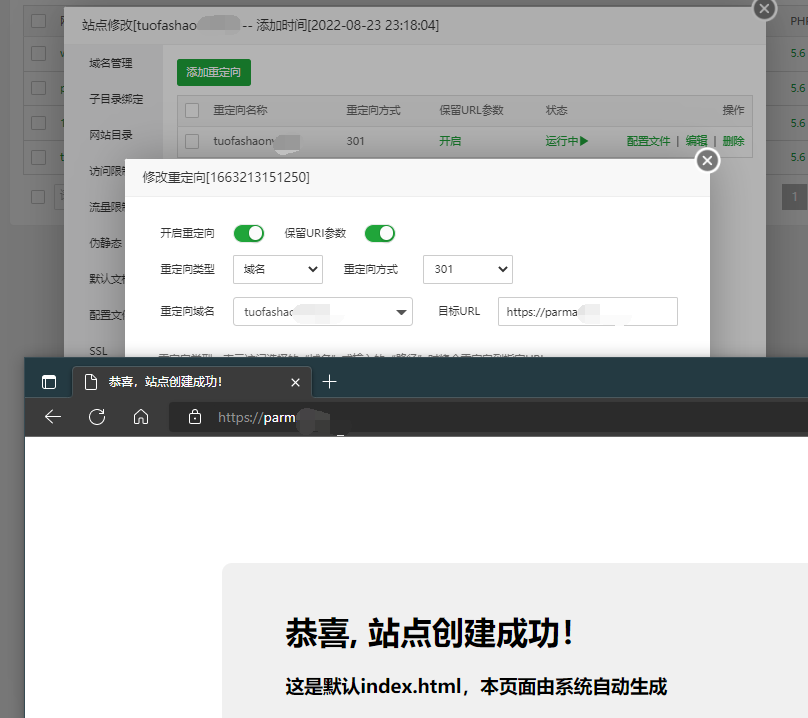Open 访问限制 menu item
Screen dimensions: 808x718
tap(107, 171)
